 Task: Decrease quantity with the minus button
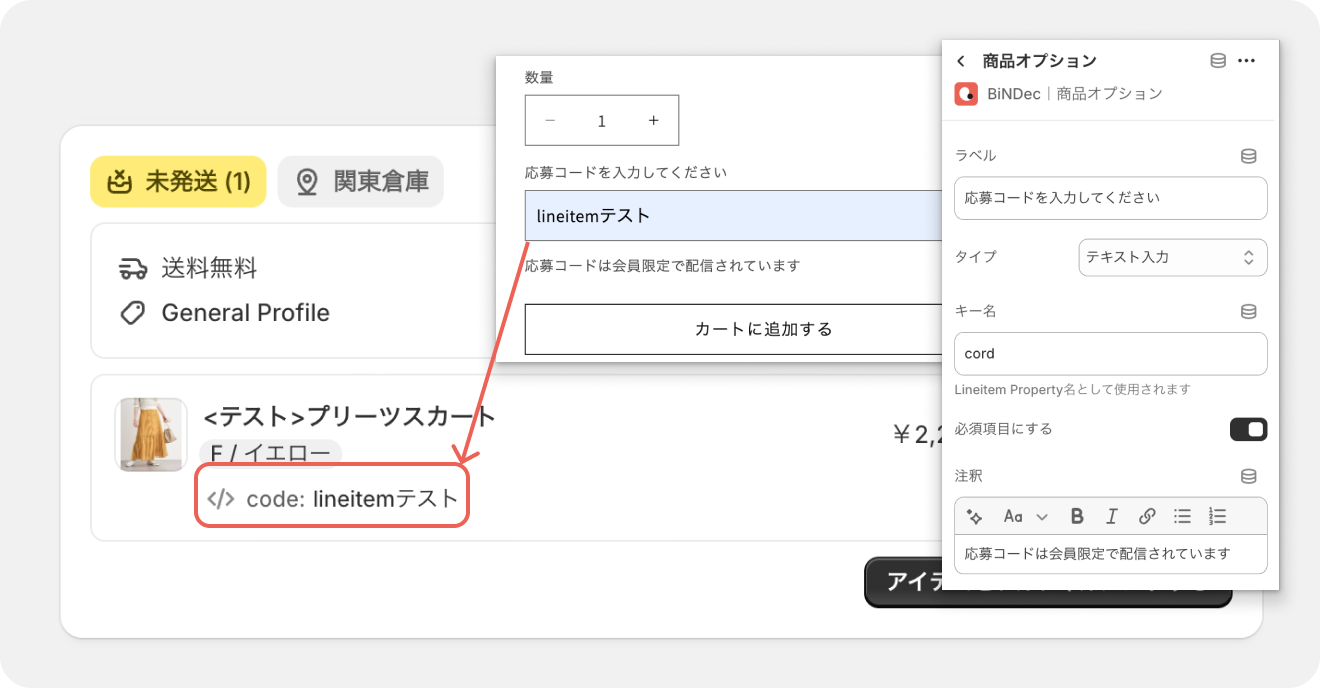[550, 121]
